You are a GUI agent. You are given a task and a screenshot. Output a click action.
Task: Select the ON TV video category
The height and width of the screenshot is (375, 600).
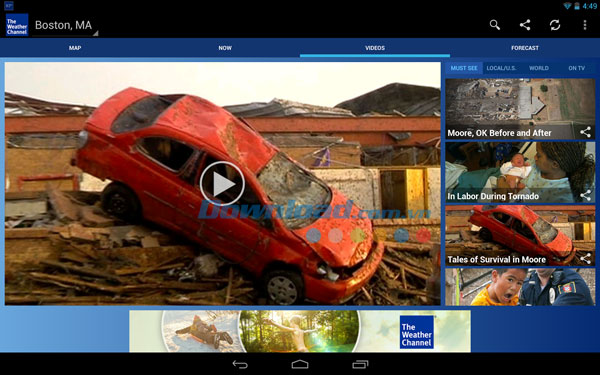[577, 68]
